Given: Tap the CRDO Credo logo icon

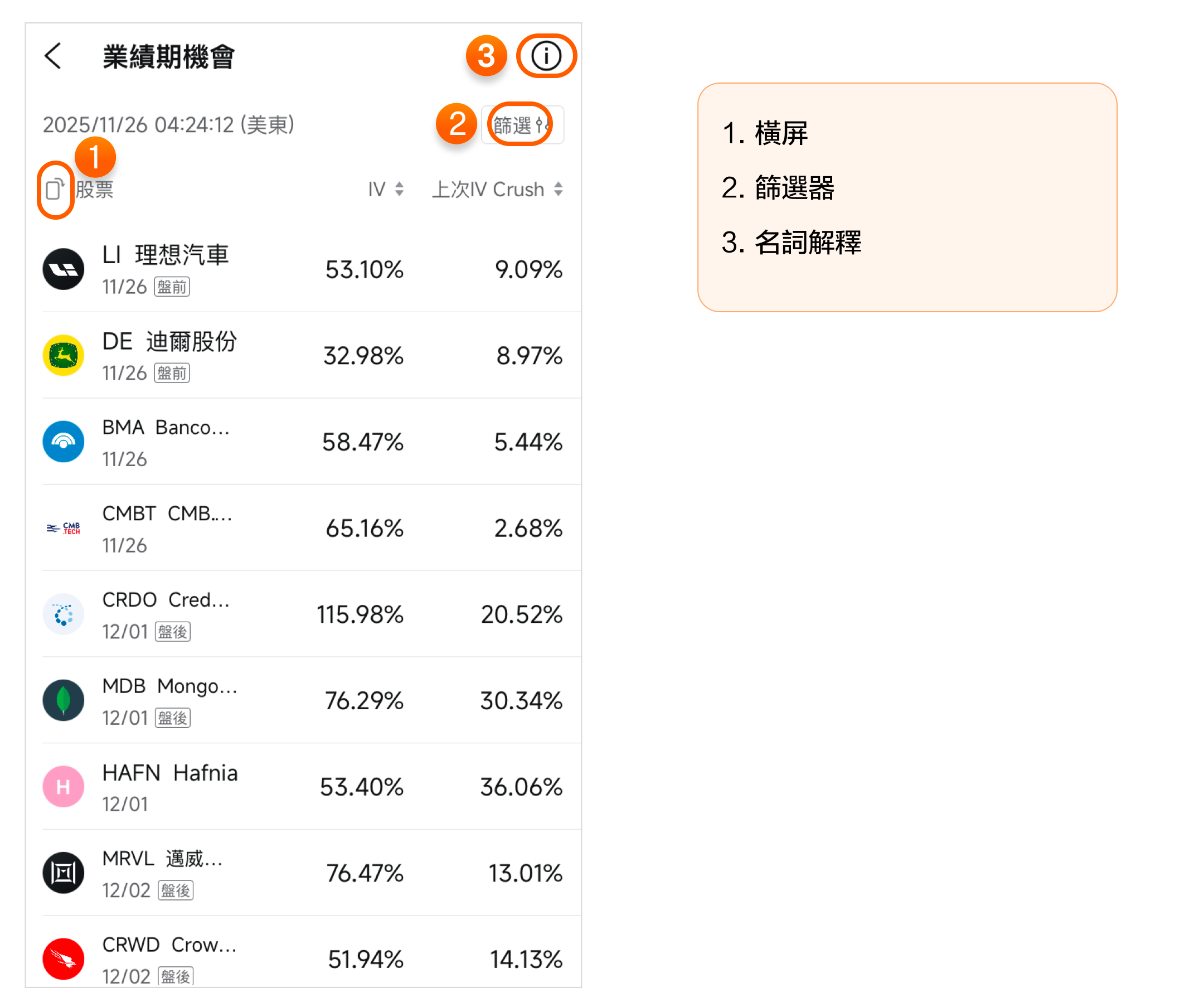Looking at the screenshot, I should [64, 614].
